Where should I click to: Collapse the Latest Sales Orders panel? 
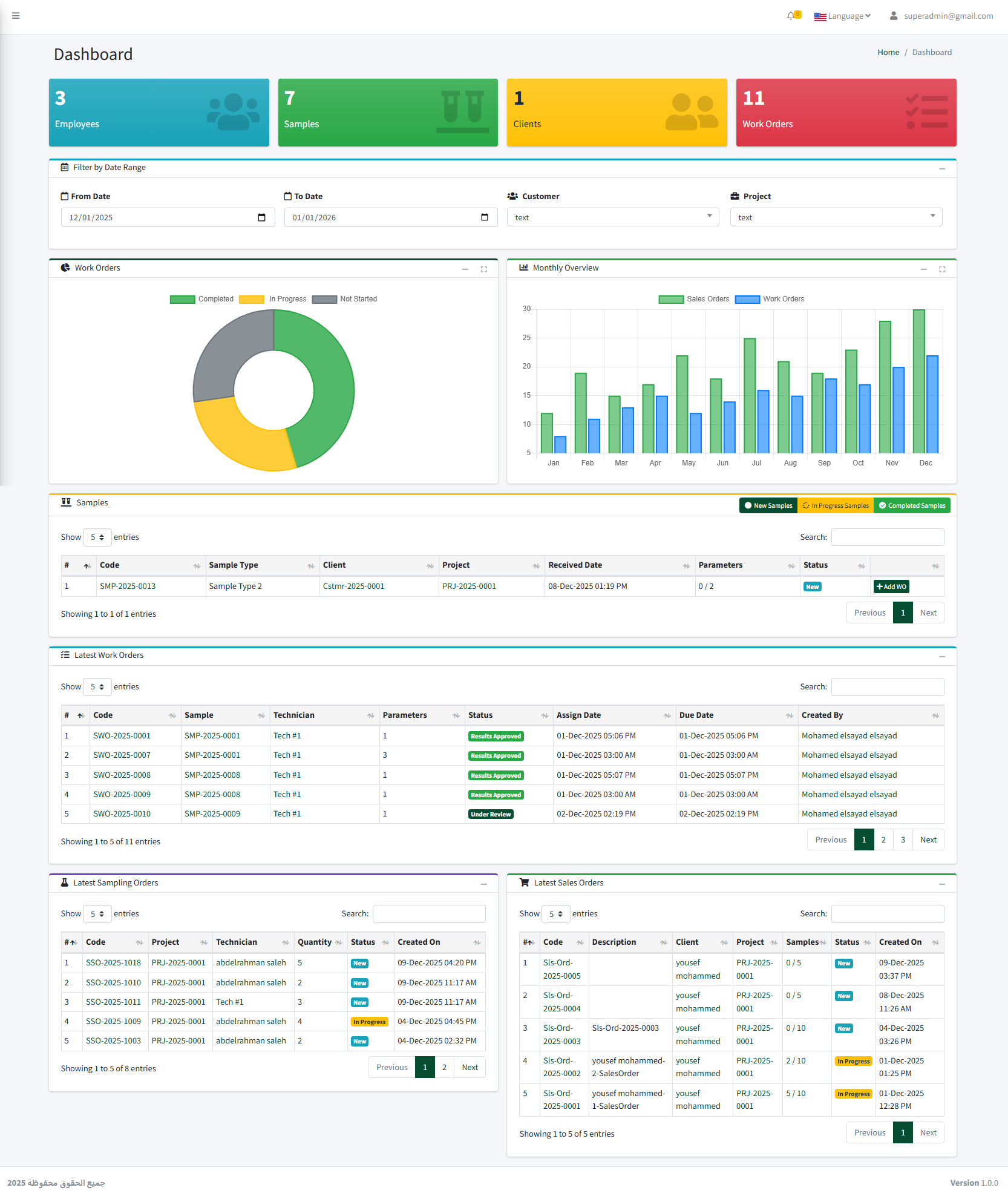(x=942, y=884)
